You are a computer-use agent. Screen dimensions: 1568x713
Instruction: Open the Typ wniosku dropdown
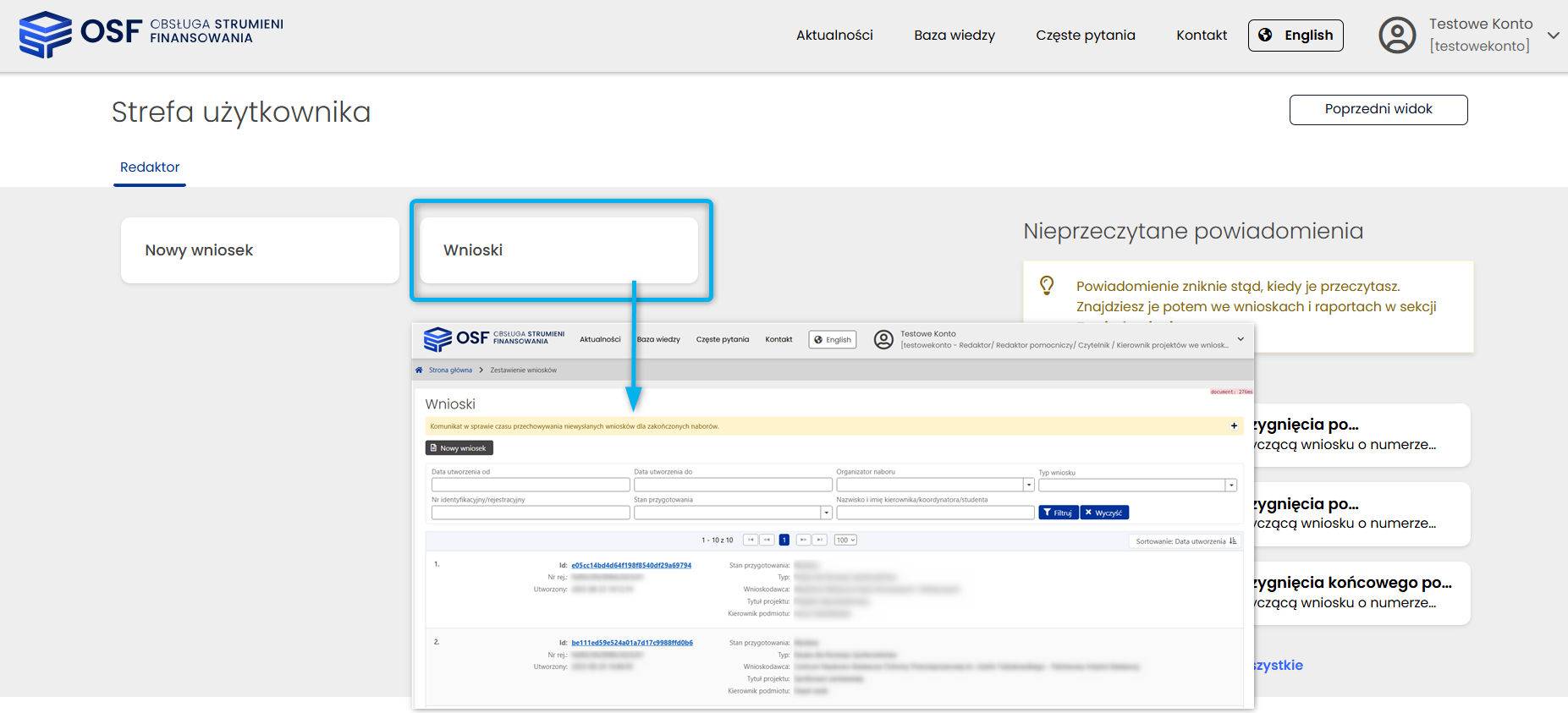1230,485
